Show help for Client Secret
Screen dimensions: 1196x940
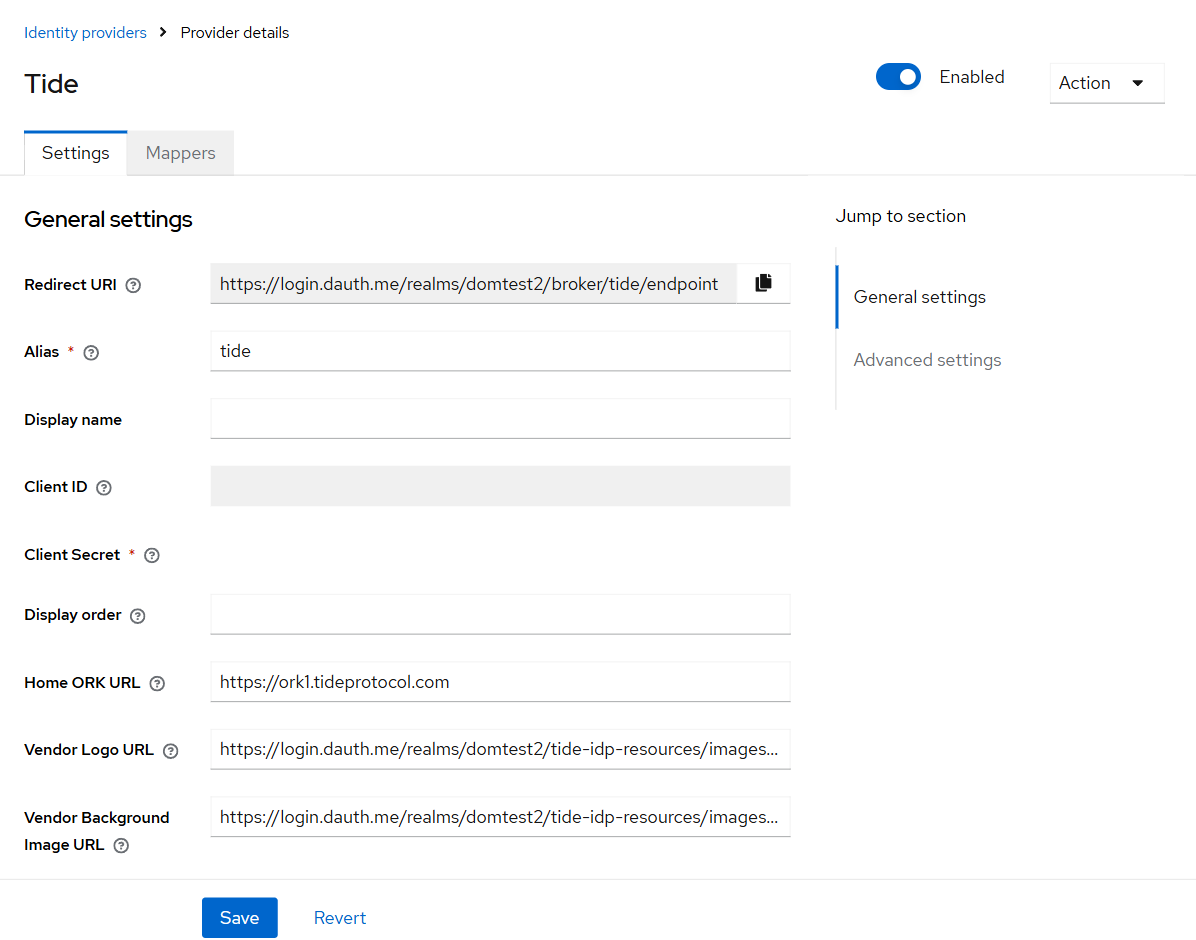pyautogui.click(x=153, y=555)
